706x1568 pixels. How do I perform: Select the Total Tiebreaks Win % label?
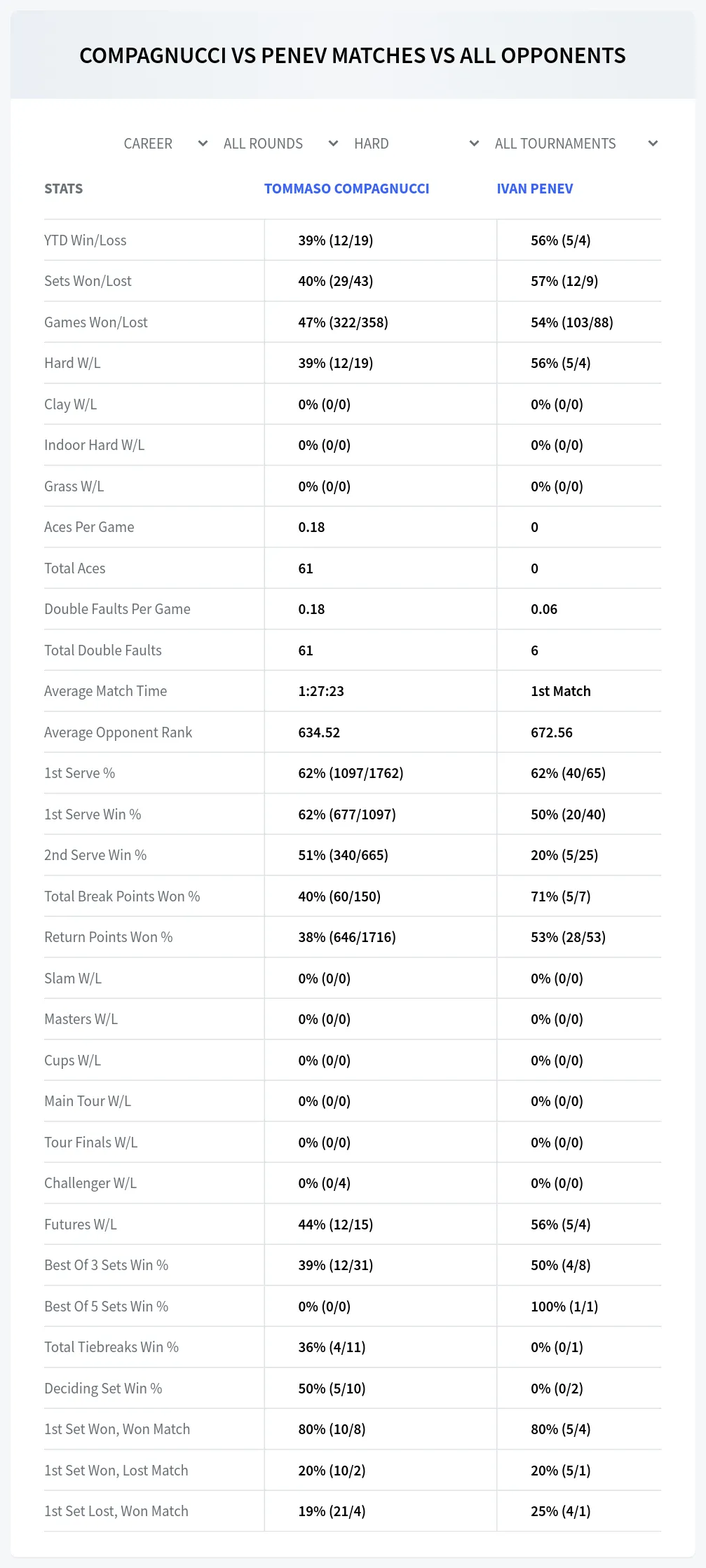(111, 1347)
